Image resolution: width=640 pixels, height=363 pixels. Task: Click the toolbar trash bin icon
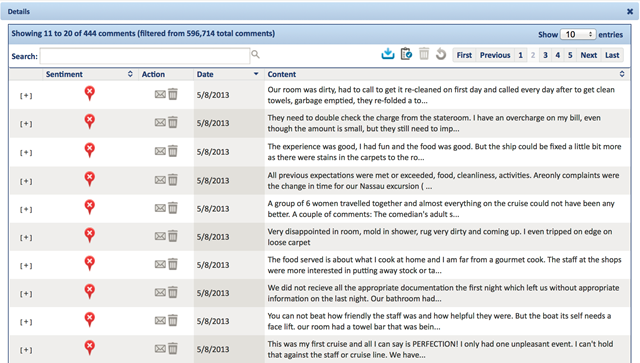coord(424,54)
